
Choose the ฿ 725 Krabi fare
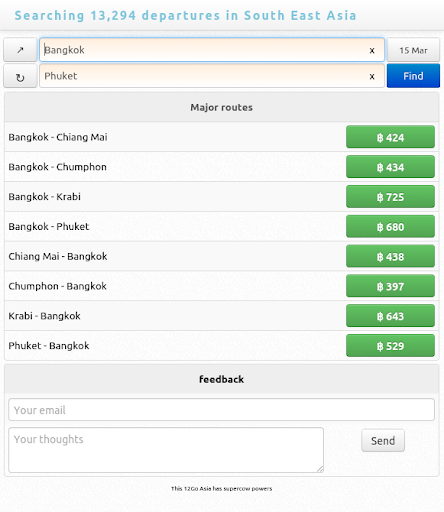point(390,197)
